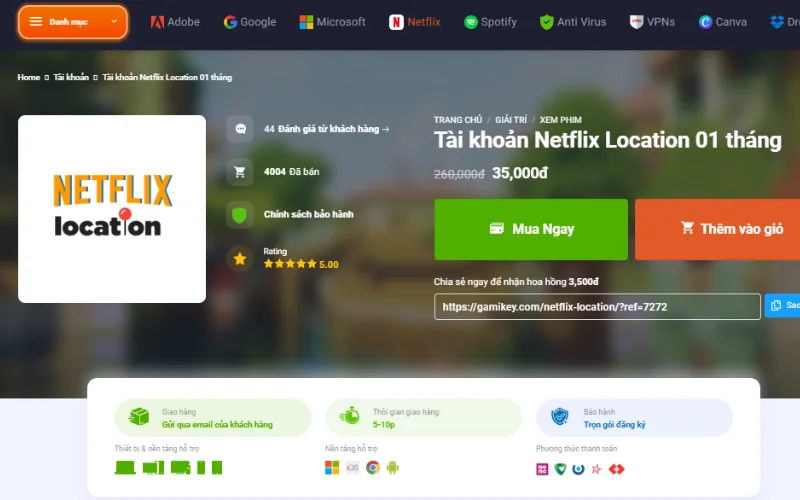Click the VPNs shield icon
Viewport: 800px width, 500px height.
[636, 22]
